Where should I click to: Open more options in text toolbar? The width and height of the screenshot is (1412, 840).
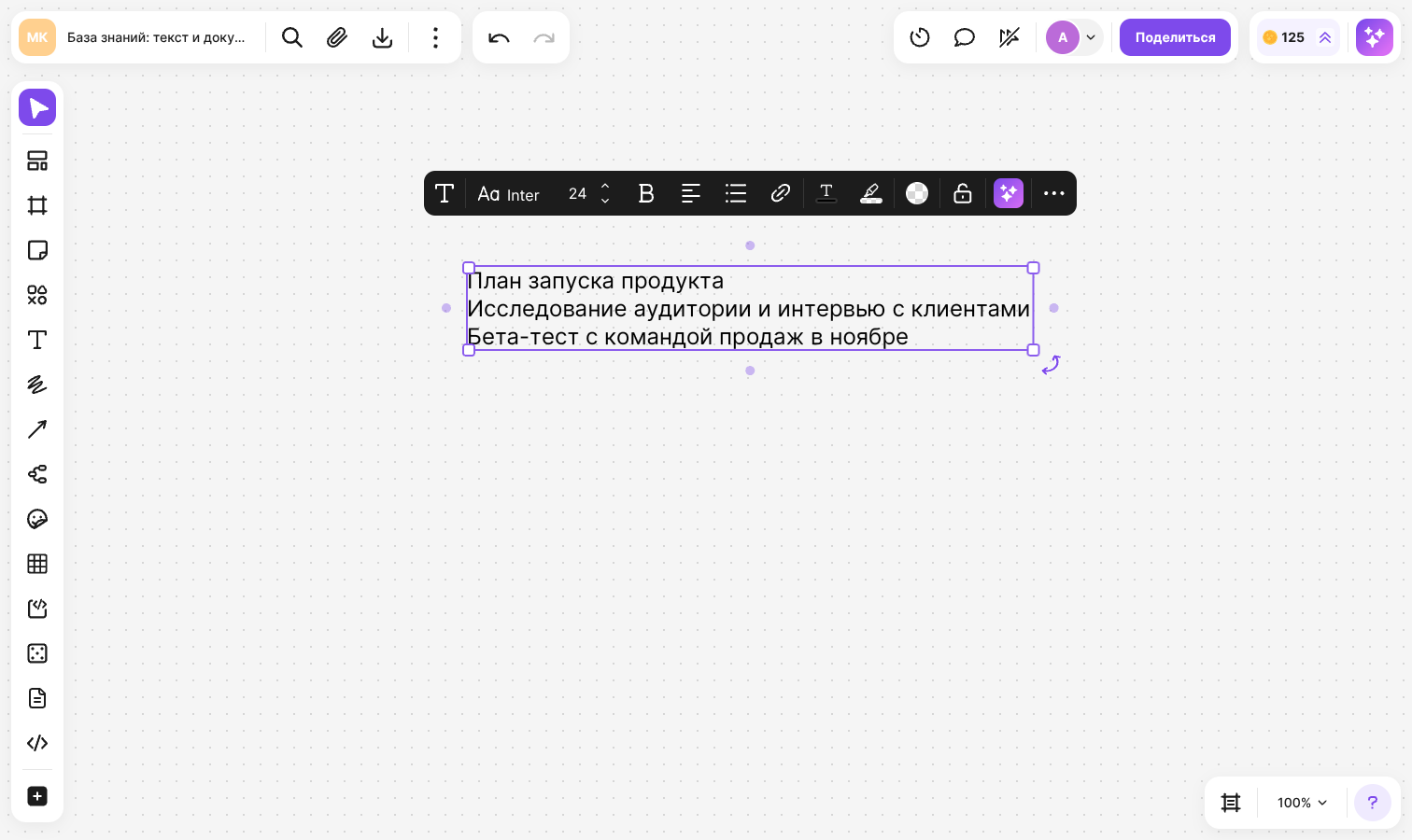[x=1054, y=193]
